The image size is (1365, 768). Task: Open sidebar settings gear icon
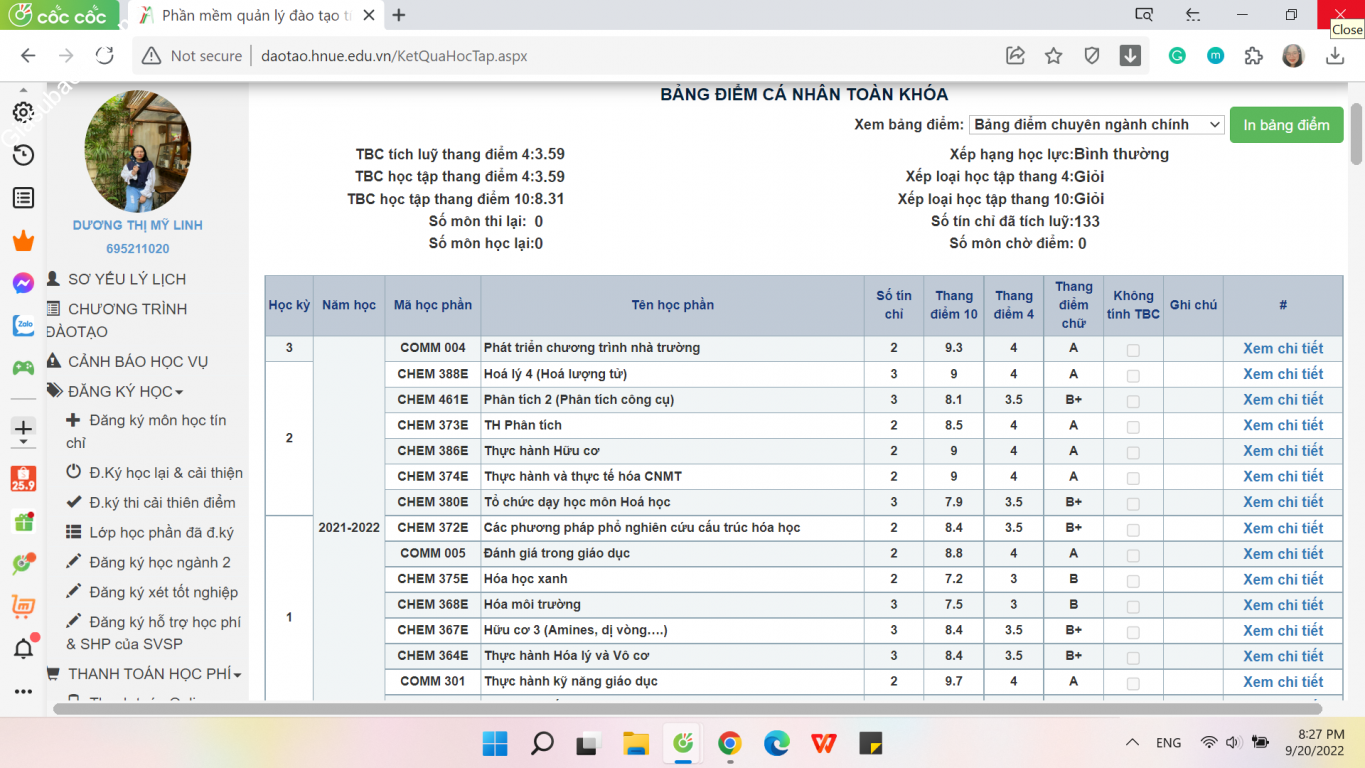pos(23,112)
